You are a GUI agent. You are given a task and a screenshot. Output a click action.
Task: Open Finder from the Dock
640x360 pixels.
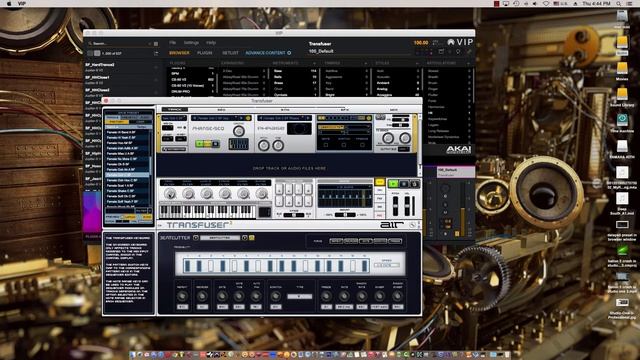click(133, 355)
